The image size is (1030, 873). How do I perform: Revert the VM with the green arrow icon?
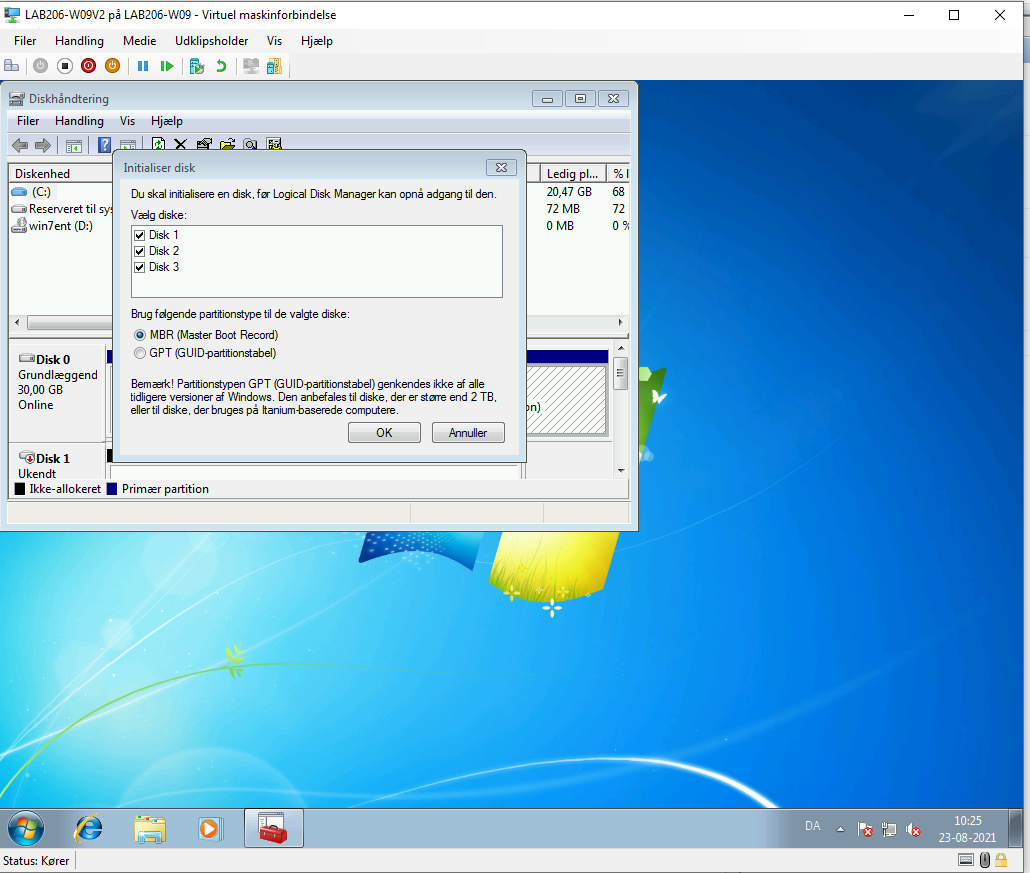click(x=221, y=66)
